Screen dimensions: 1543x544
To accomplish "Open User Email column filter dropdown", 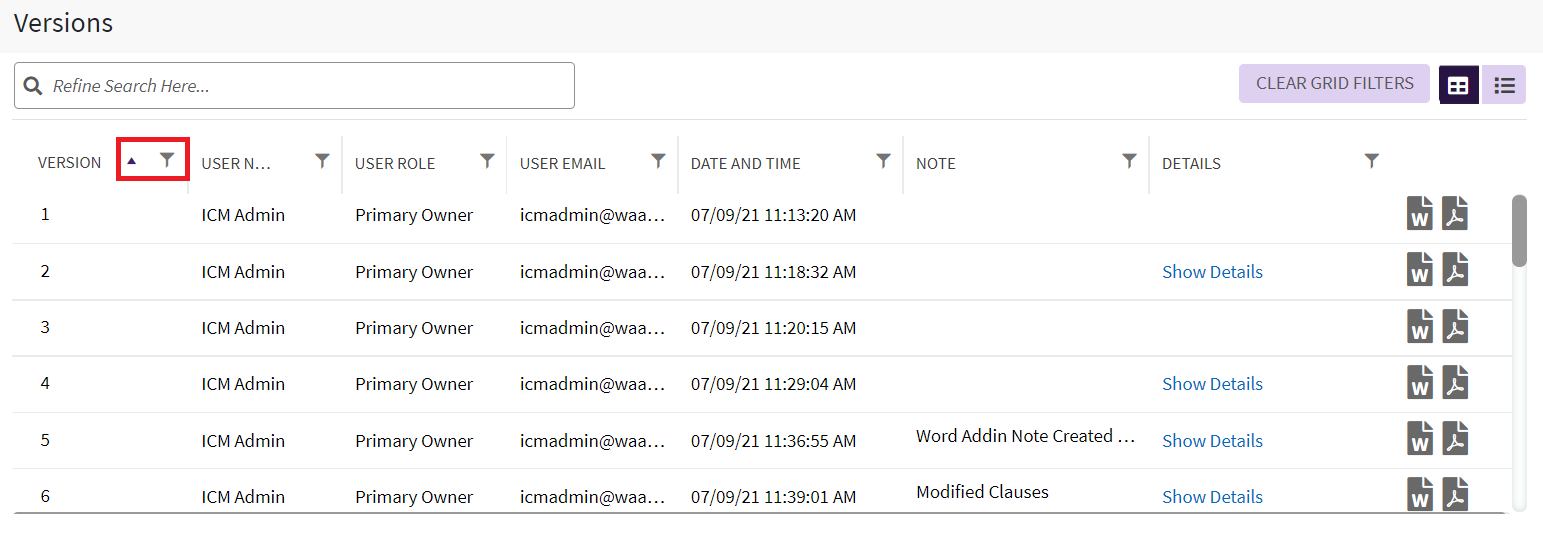I will tap(658, 161).
